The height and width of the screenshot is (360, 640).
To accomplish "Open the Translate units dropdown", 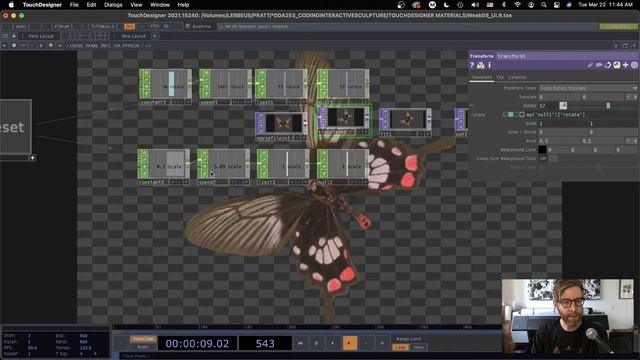I will click(631, 97).
